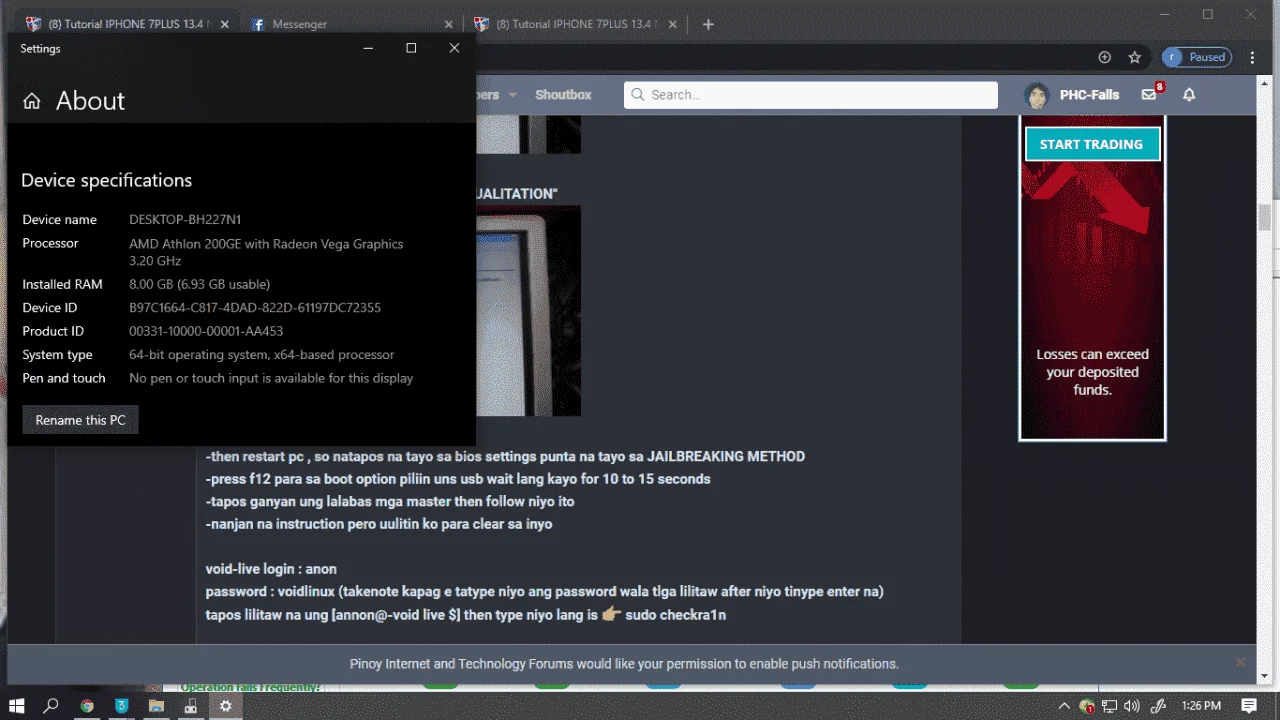This screenshot has height=720, width=1280.
Task: Open Chrome's three-dot menu
Action: pyautogui.click(x=1252, y=57)
